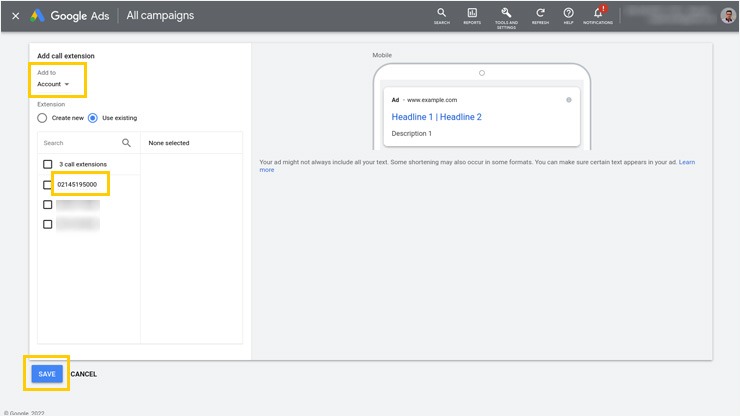
Task: Open Tools and Settings wrench icon
Action: coord(506,14)
